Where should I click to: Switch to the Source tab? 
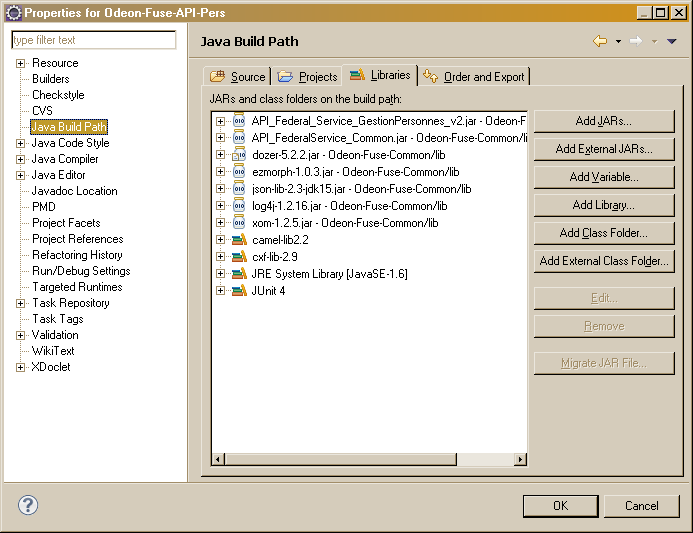pos(238,77)
